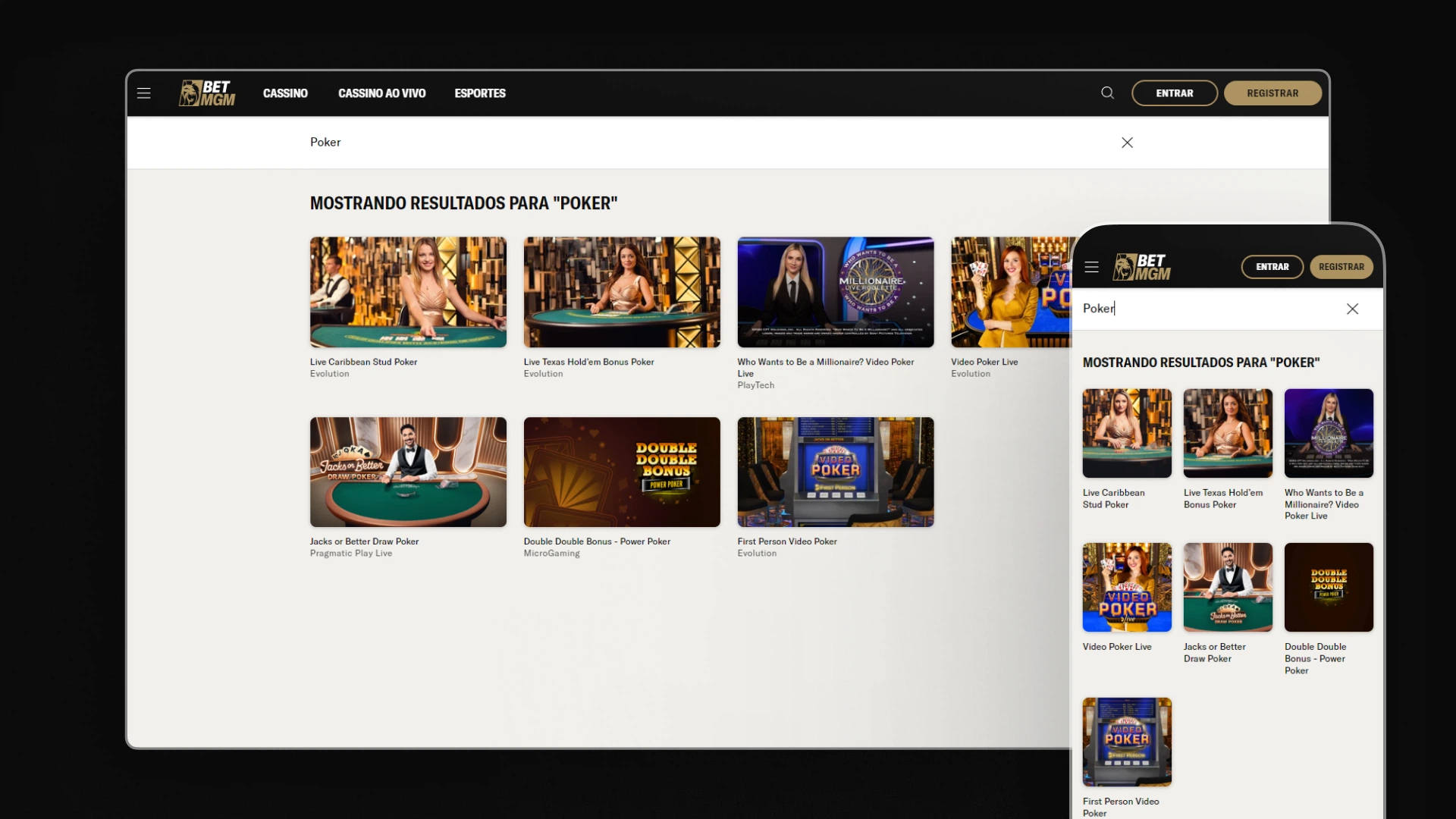This screenshot has height=819, width=1456.
Task: Click mobile 'Live Caribbean Stud Poker' title
Action: point(1113,498)
